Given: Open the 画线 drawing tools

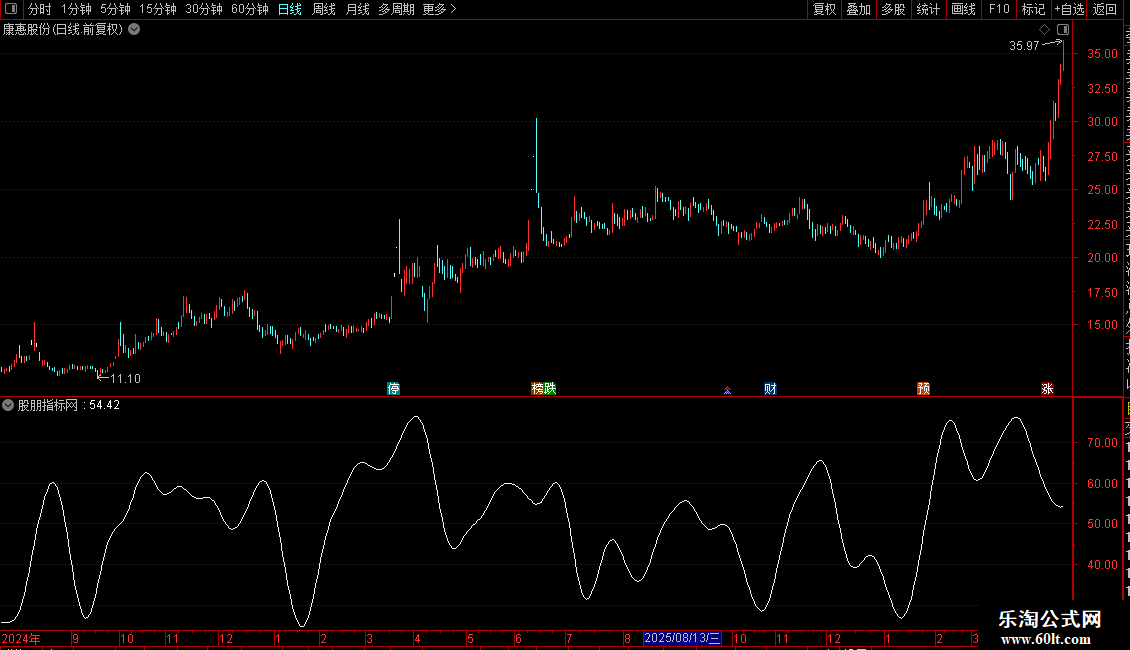Looking at the screenshot, I should (963, 9).
